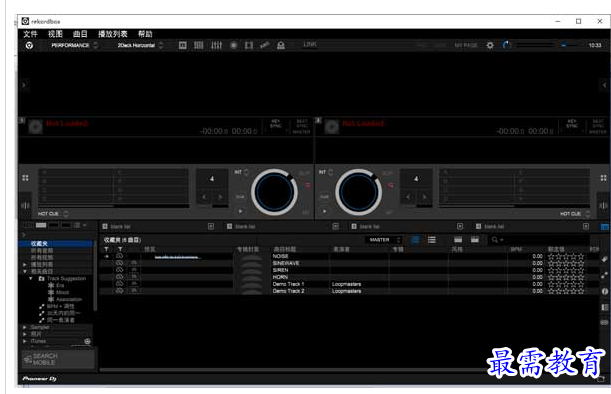
Task: Expand the iTunes tree node
Action: (25, 341)
